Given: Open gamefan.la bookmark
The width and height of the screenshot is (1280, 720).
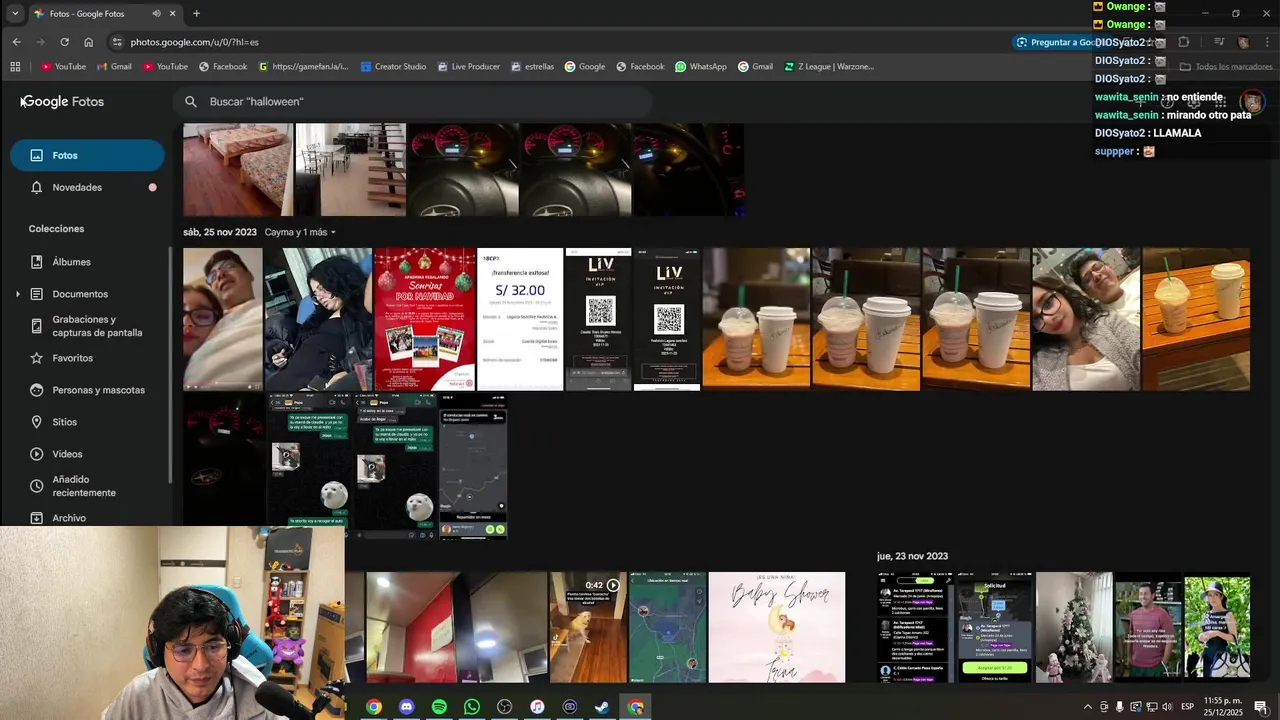Looking at the screenshot, I should (x=304, y=67).
